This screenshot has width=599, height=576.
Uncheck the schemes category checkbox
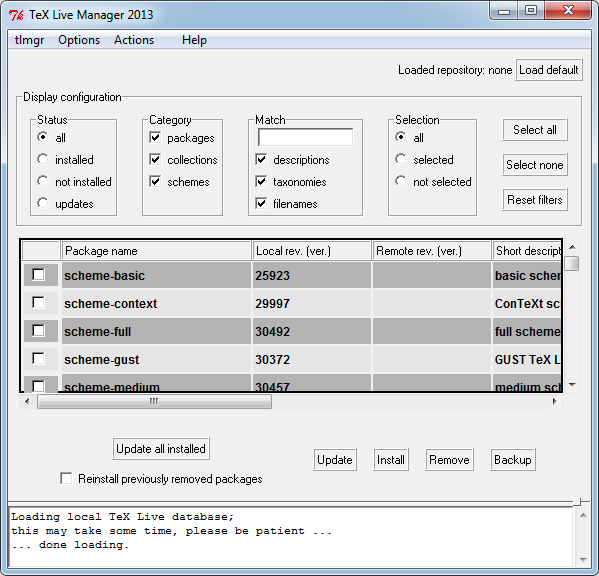click(x=155, y=181)
